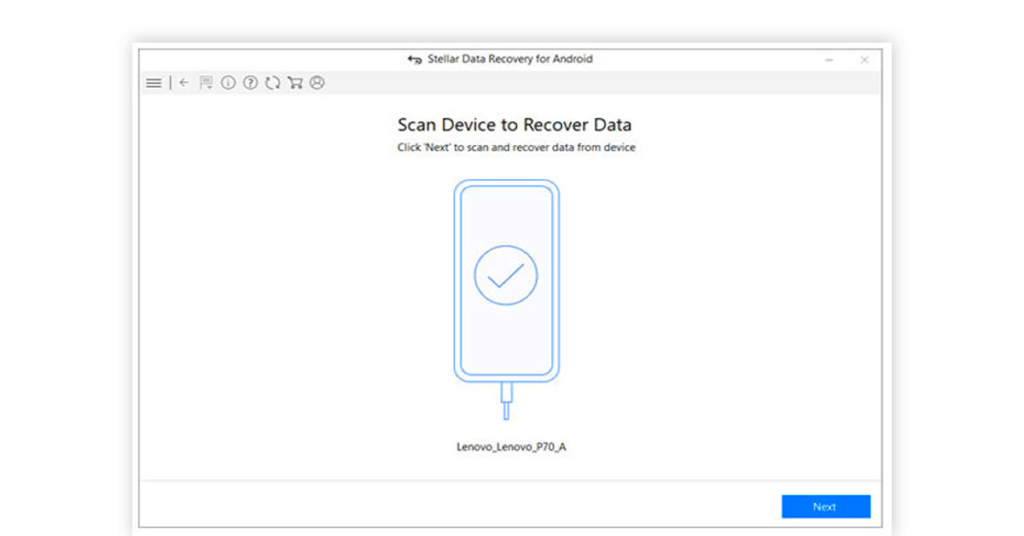The image size is (1024, 536).
Task: Click the checkmark circle on the phone
Action: pos(506,275)
